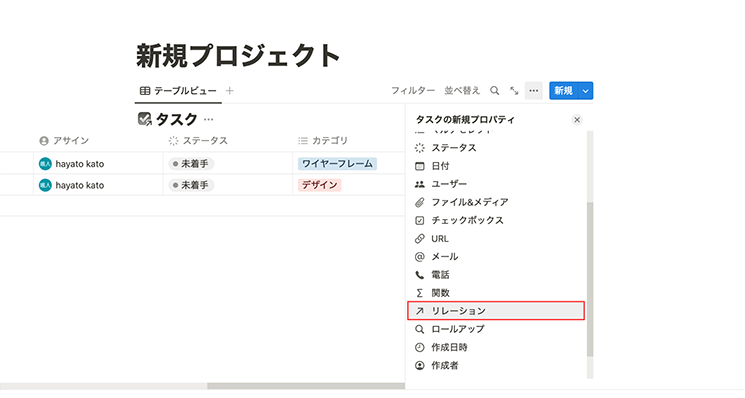The height and width of the screenshot is (398, 745).
Task: Click the カテゴリ column header
Action: point(349,141)
